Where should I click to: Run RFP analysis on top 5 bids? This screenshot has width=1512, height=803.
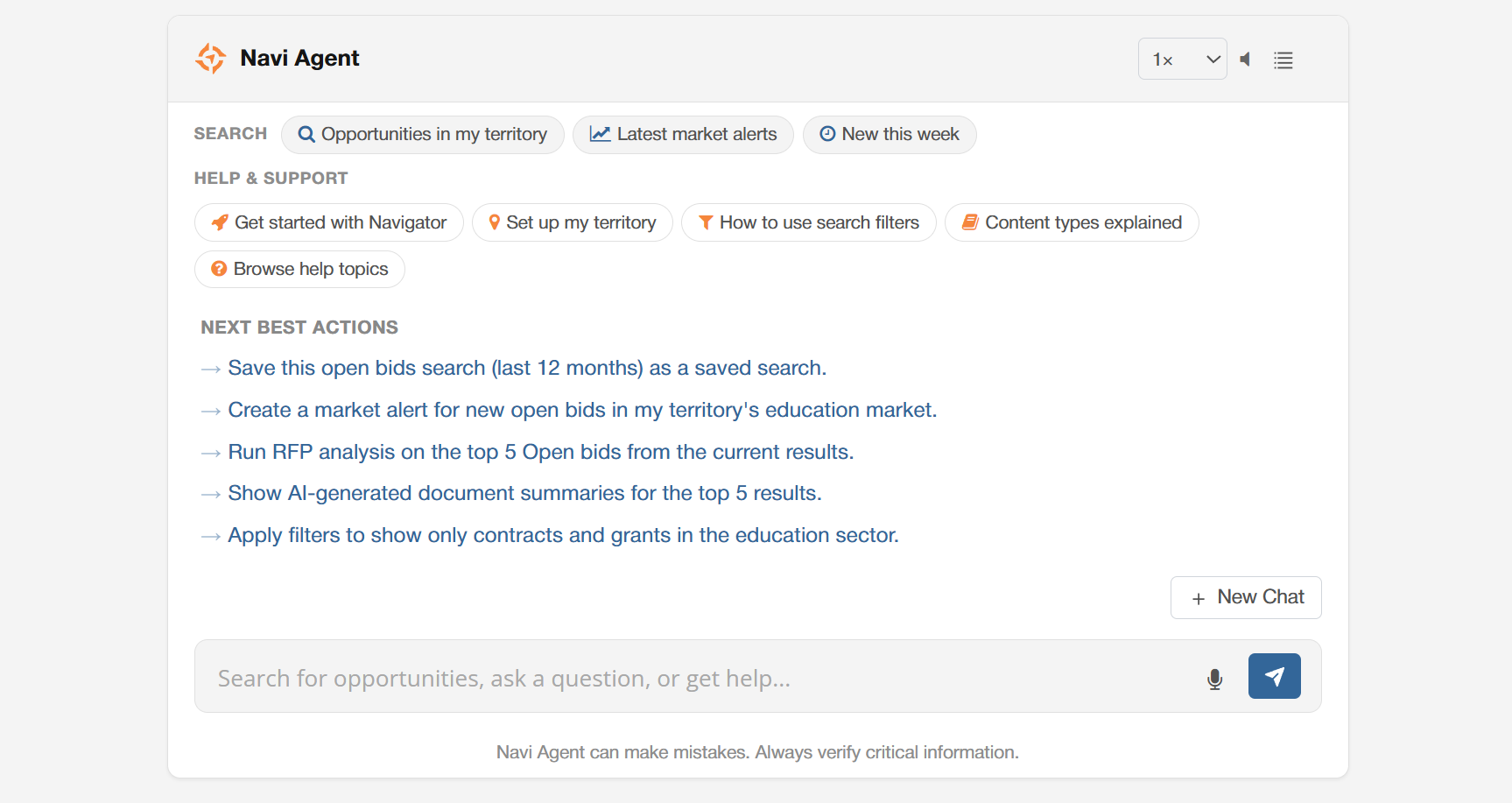tap(540, 453)
